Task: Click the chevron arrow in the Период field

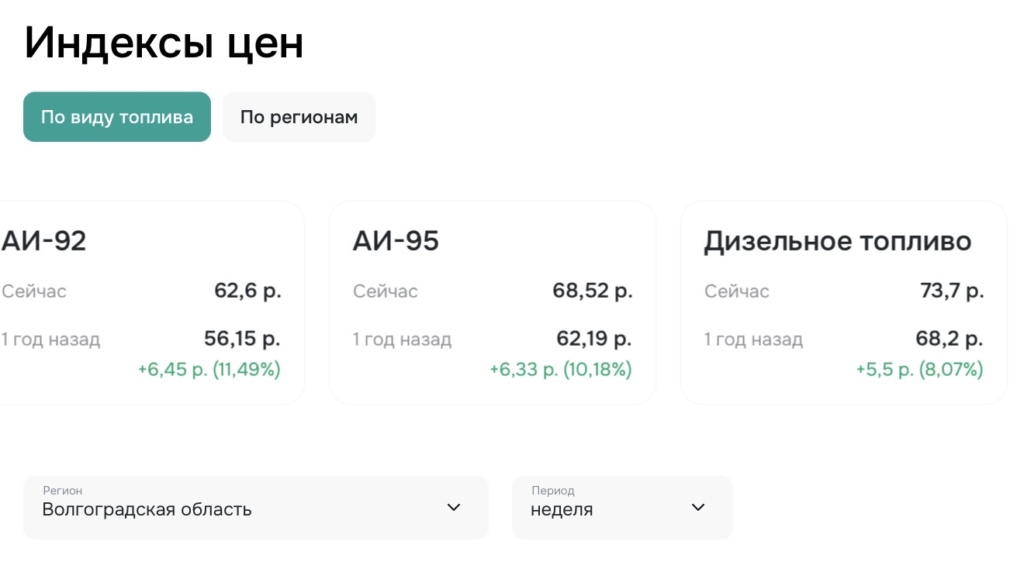Action: click(x=698, y=508)
